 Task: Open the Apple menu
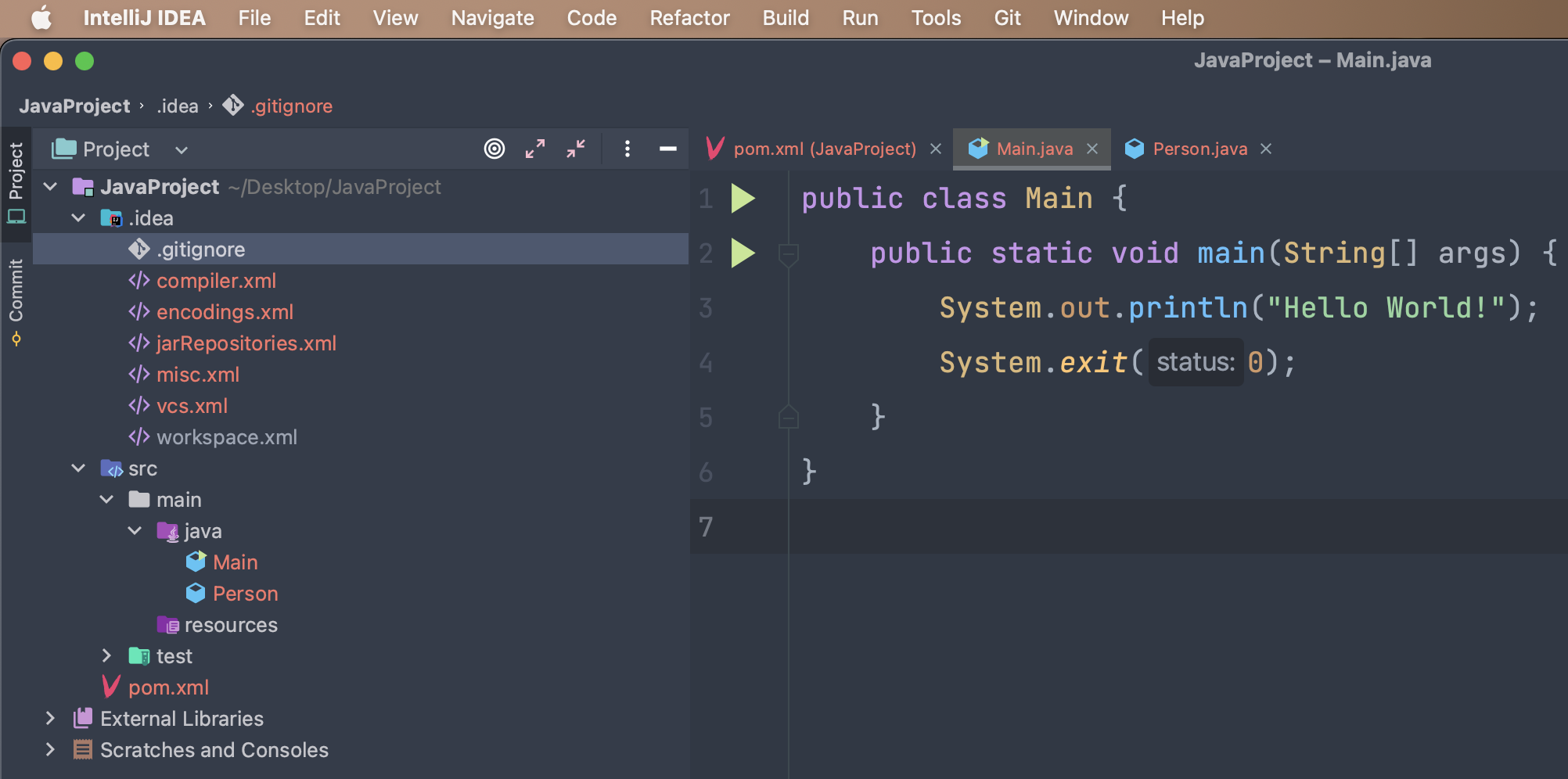(x=41, y=17)
